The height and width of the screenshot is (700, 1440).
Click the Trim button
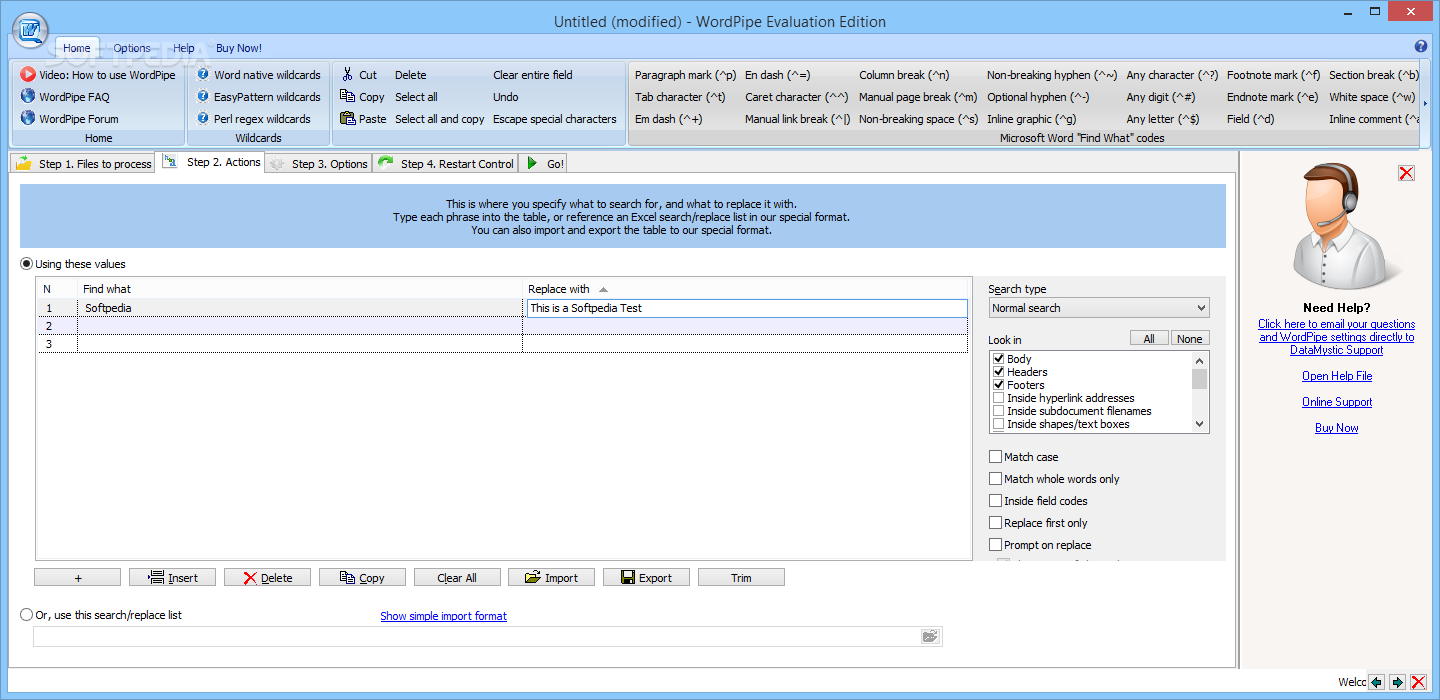click(741, 577)
